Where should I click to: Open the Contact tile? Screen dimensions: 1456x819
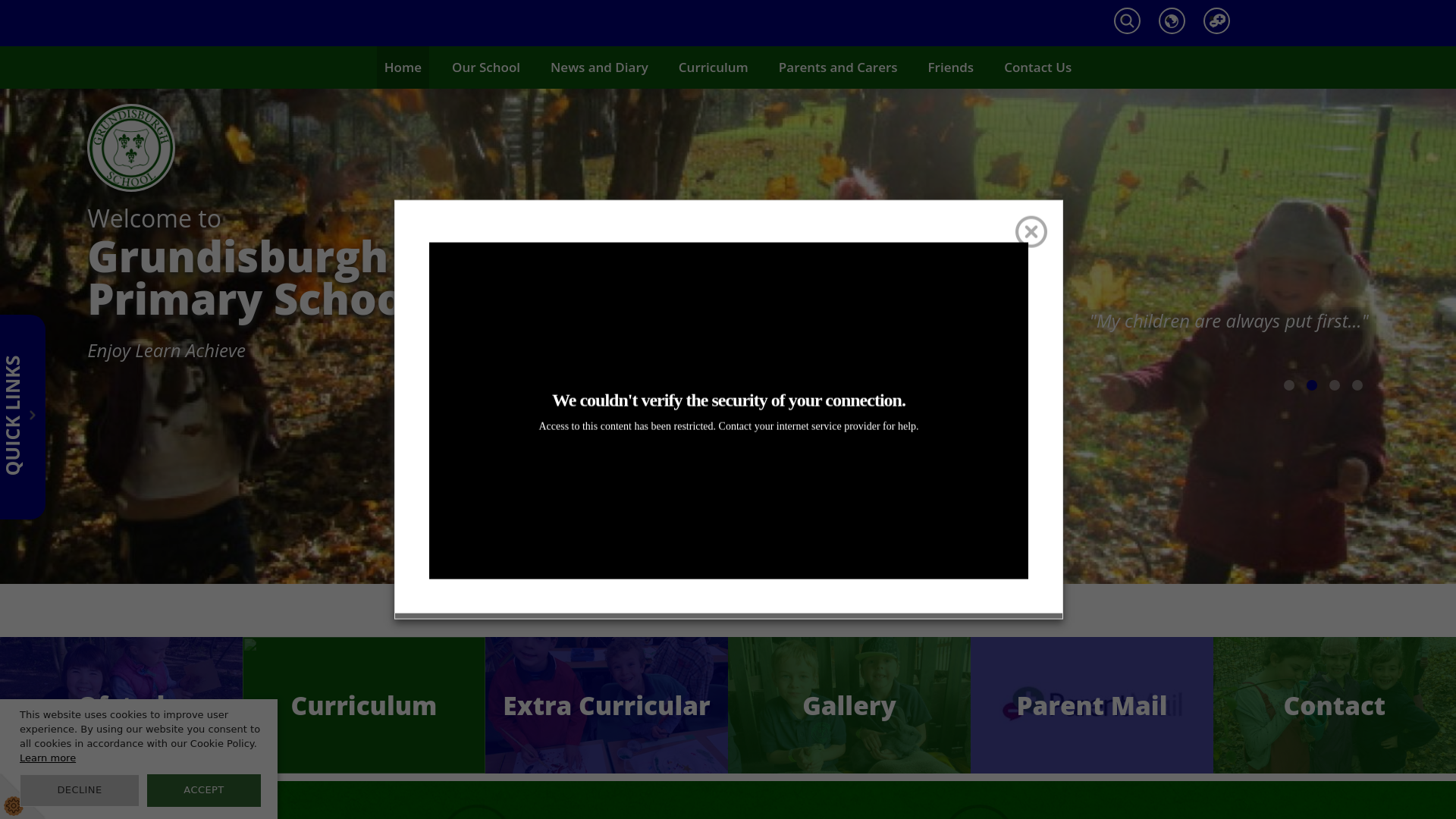tap(1335, 705)
